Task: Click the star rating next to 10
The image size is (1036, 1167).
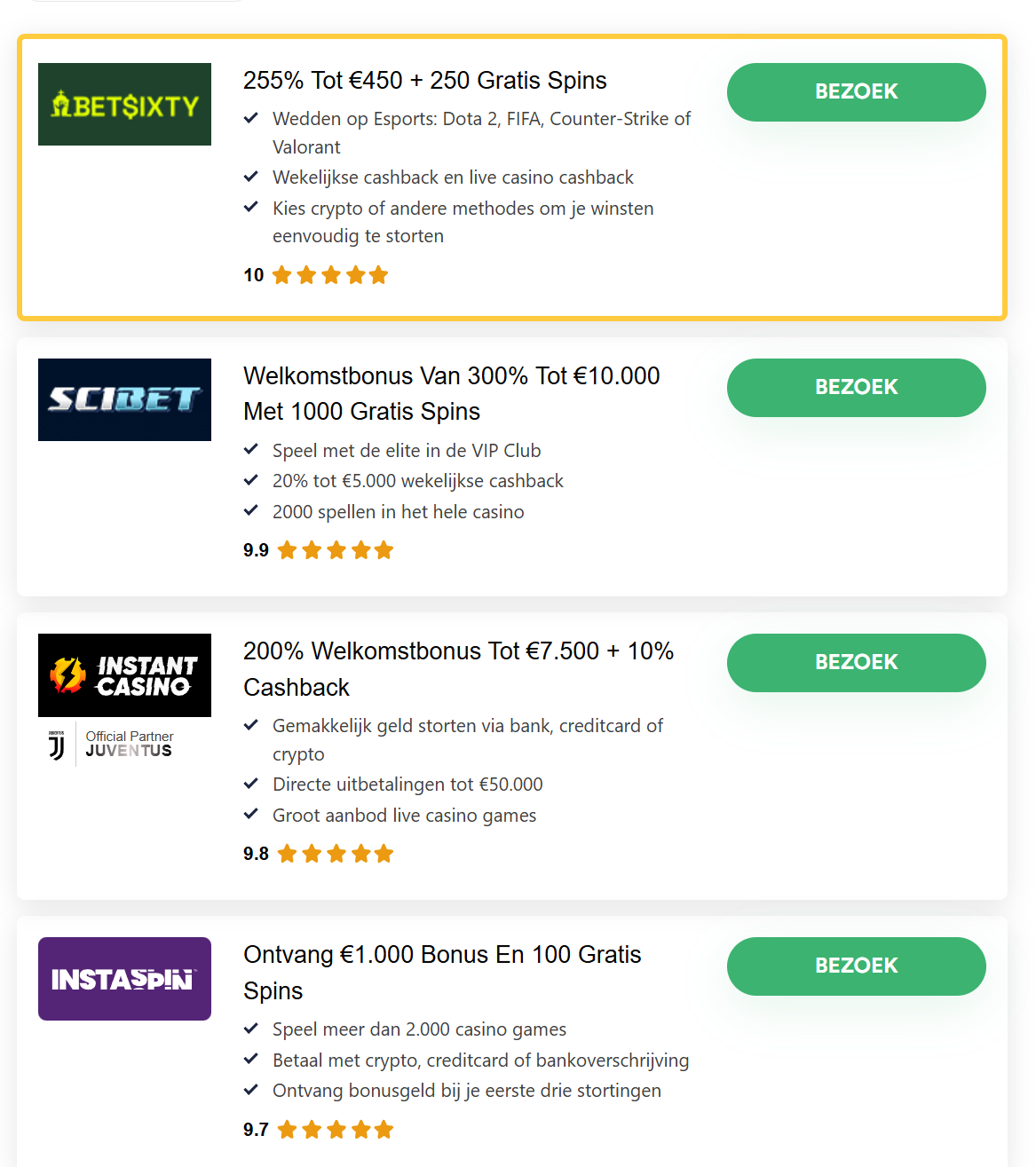Action: coord(330,275)
